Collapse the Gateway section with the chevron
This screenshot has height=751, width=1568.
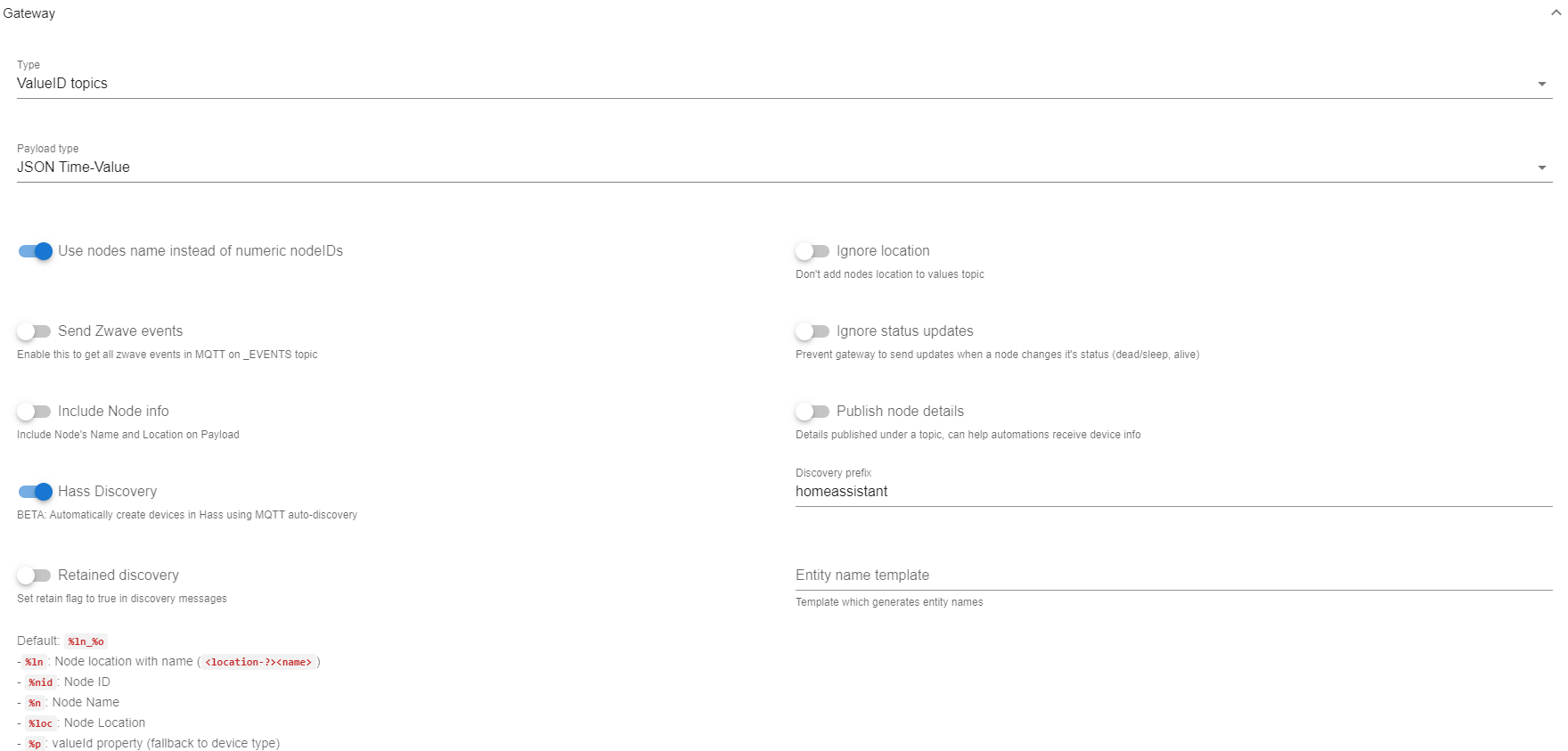click(1554, 12)
